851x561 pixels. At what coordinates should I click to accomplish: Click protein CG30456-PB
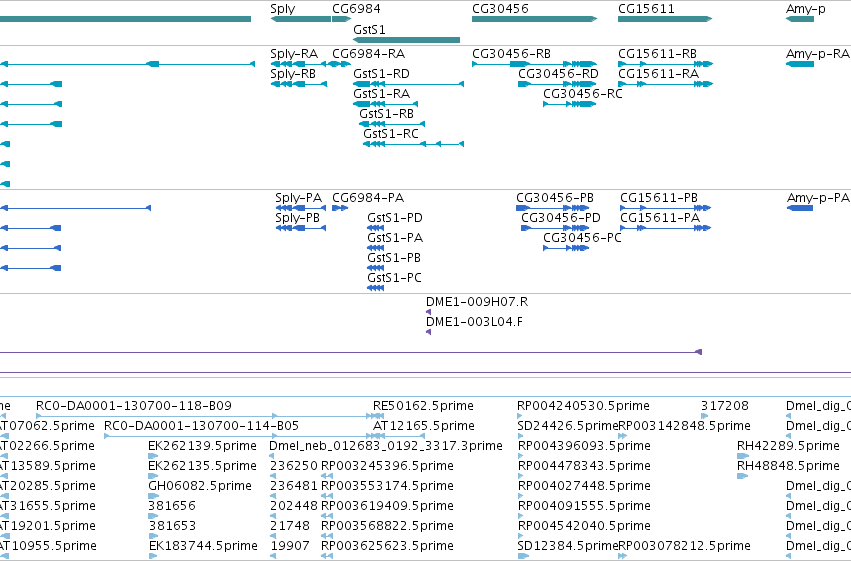[555, 198]
